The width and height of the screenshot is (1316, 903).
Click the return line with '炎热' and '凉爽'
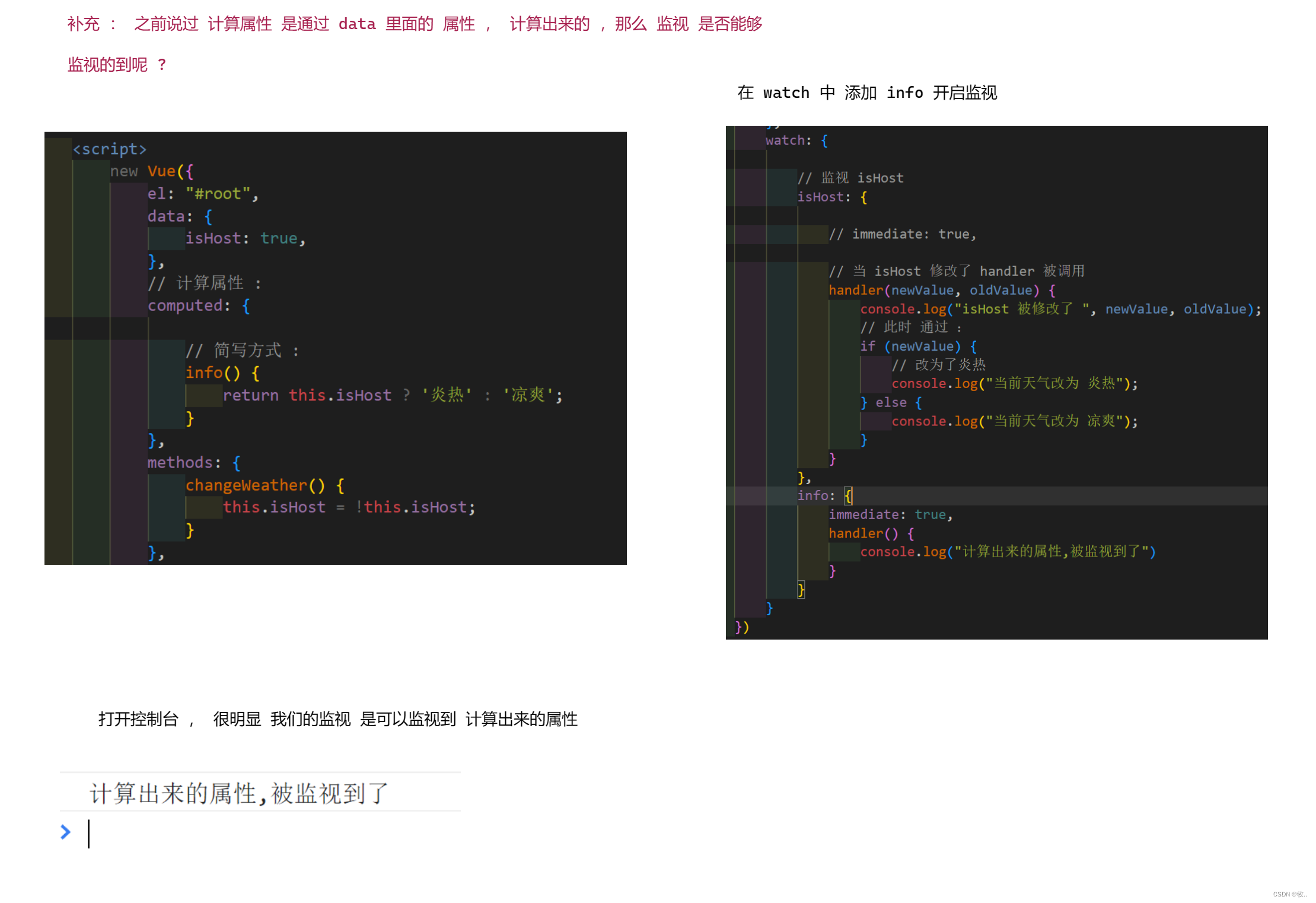(393, 395)
